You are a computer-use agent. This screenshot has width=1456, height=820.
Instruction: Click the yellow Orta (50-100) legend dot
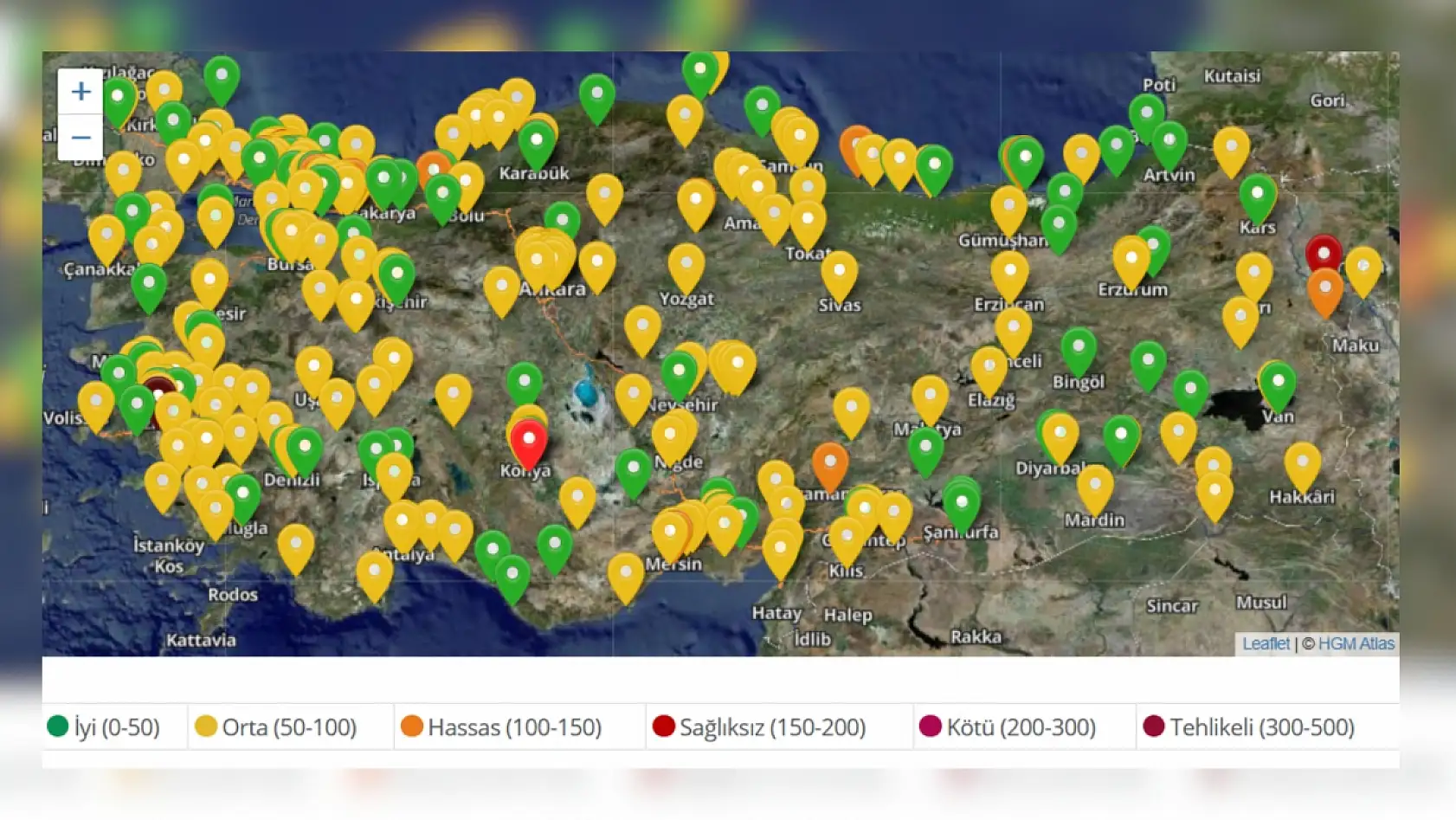206,726
